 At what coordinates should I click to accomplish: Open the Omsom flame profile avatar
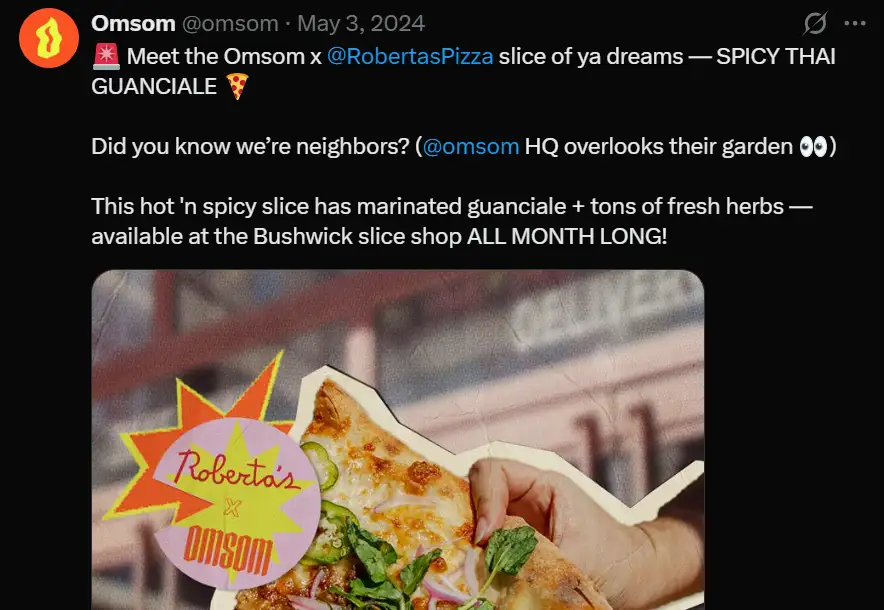click(x=49, y=38)
